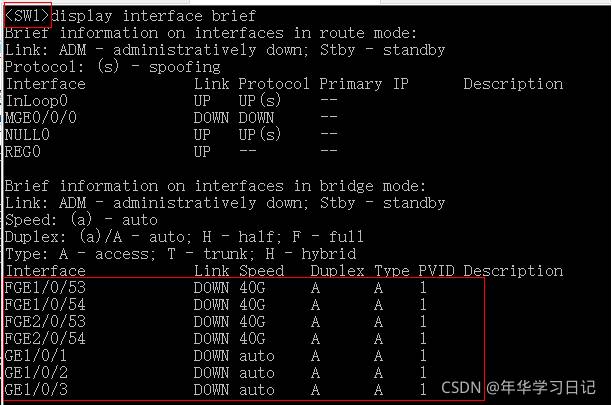Click the <SW1> command prompt
The image size is (612, 405).
pyautogui.click(x=26, y=16)
